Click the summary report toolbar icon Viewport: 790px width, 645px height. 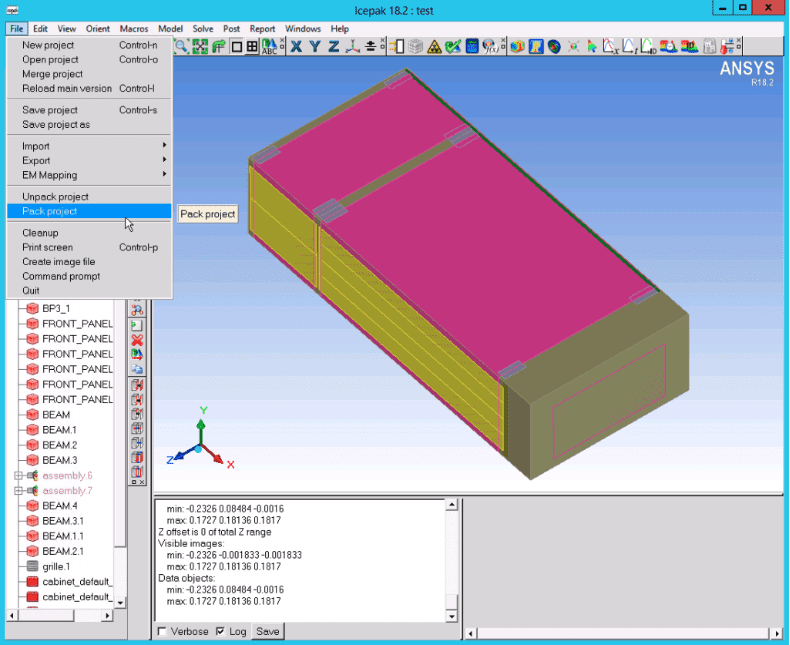coord(709,47)
